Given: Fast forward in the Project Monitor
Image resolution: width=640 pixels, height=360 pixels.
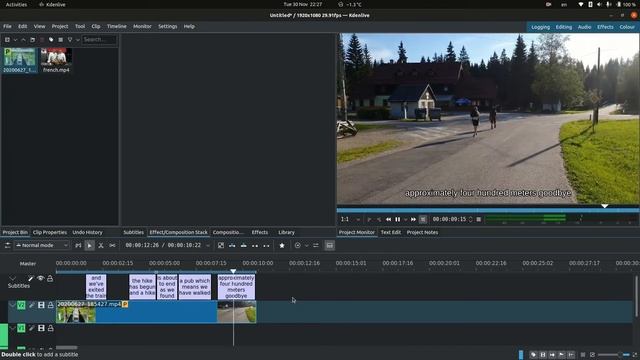Looking at the screenshot, I should pyautogui.click(x=413, y=220).
